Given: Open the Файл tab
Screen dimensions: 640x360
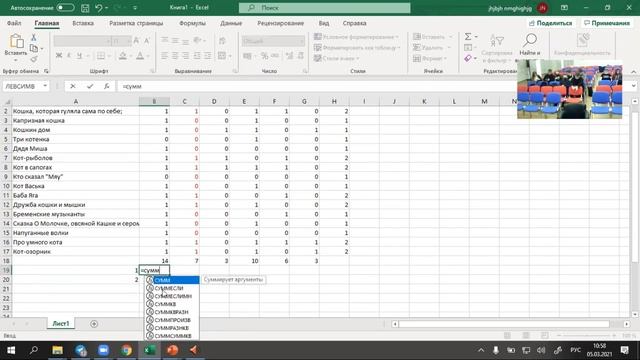Looking at the screenshot, I should [14, 23].
